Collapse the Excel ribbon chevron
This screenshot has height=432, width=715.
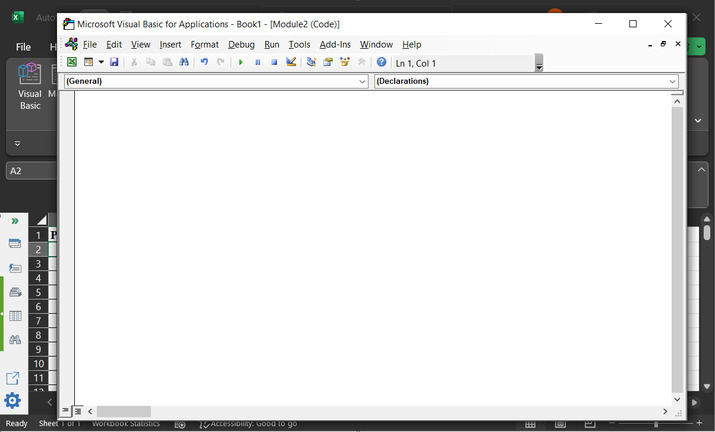point(698,120)
